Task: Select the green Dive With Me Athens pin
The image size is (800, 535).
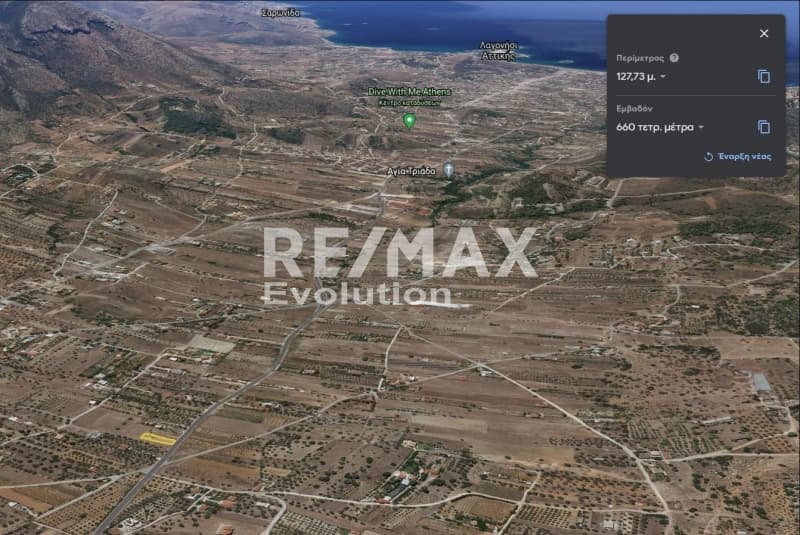Action: 409,121
